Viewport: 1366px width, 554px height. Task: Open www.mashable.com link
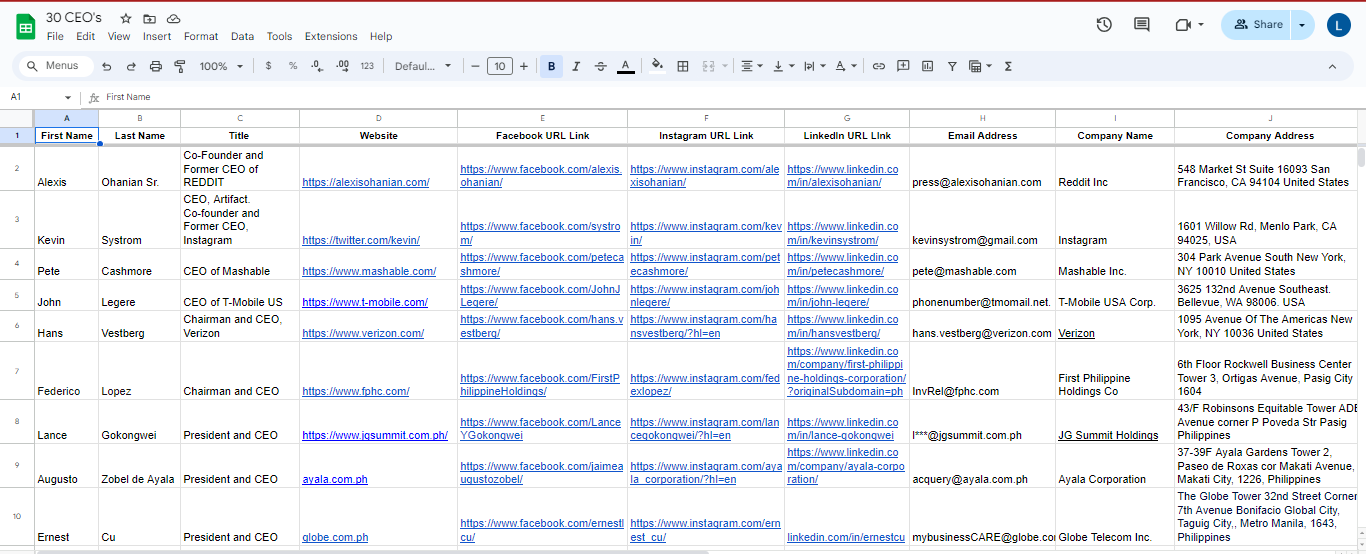[369, 271]
